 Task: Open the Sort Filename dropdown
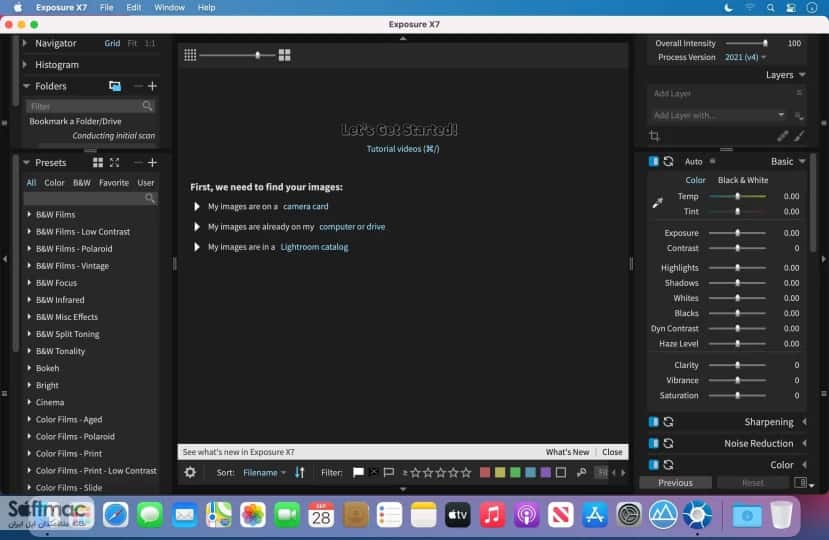click(x=264, y=472)
